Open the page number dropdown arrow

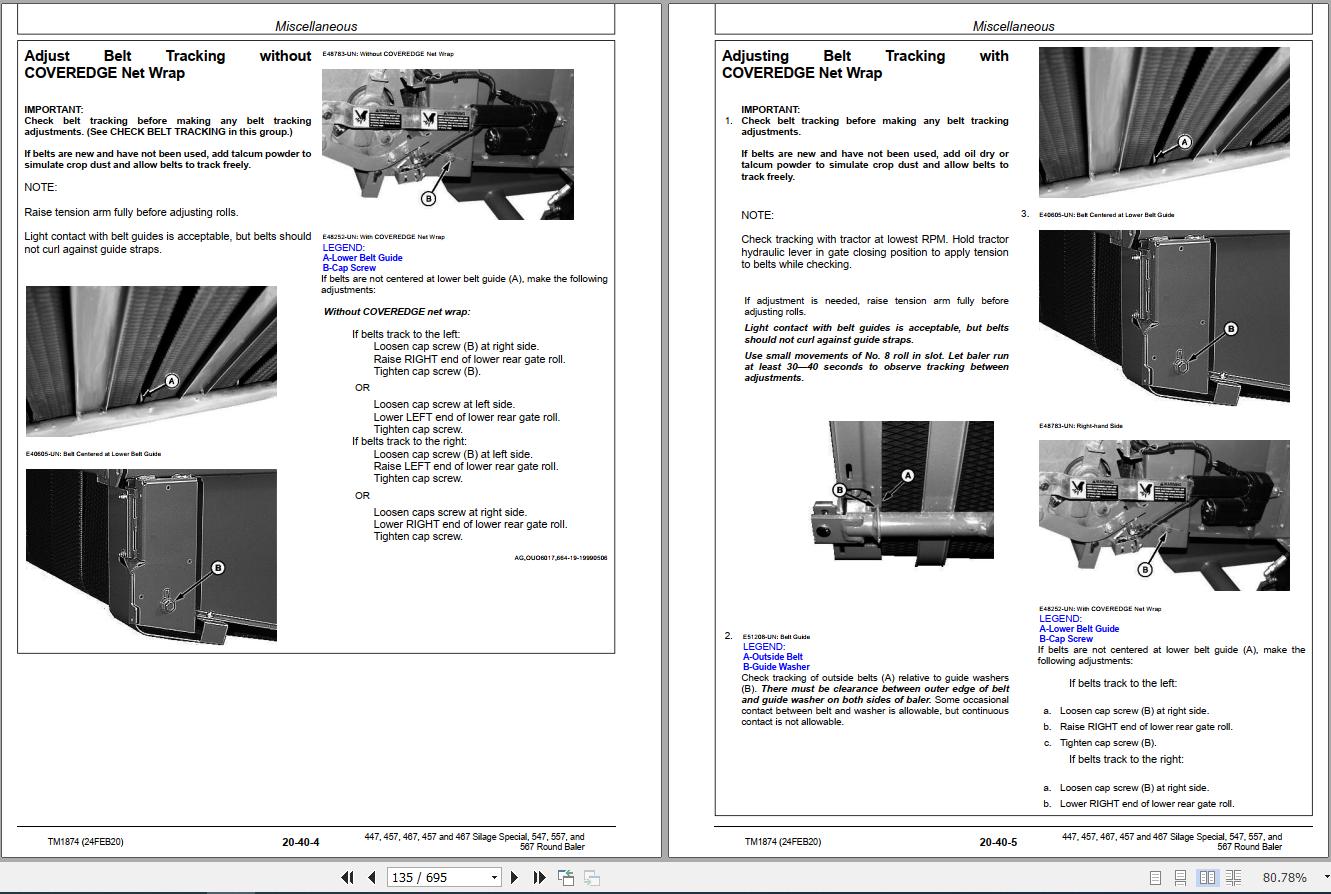(493, 878)
